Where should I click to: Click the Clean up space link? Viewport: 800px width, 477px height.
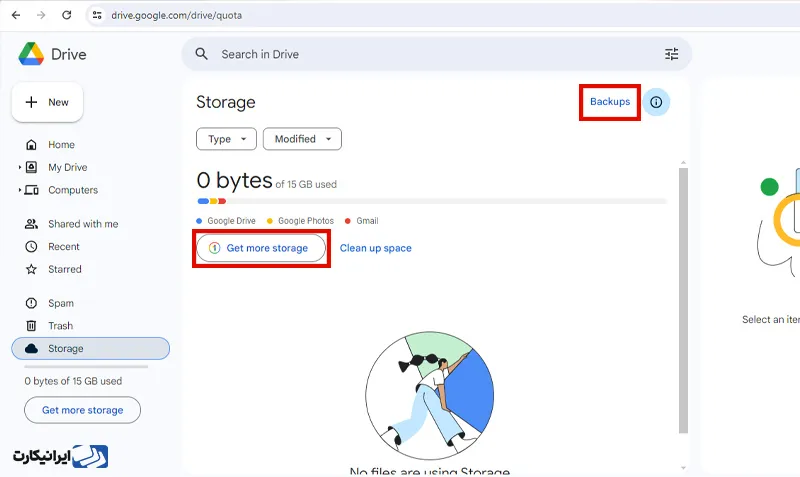pyautogui.click(x=376, y=248)
